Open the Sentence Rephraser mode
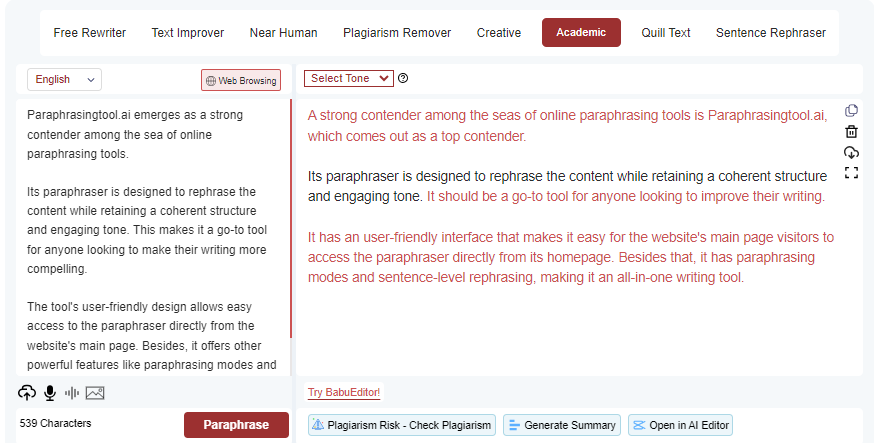 [771, 33]
